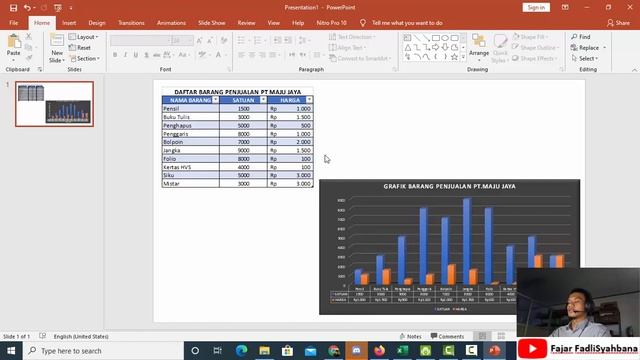Open the Comments pane
Image resolution: width=640 pixels, height=360 pixels.
[x=447, y=336]
